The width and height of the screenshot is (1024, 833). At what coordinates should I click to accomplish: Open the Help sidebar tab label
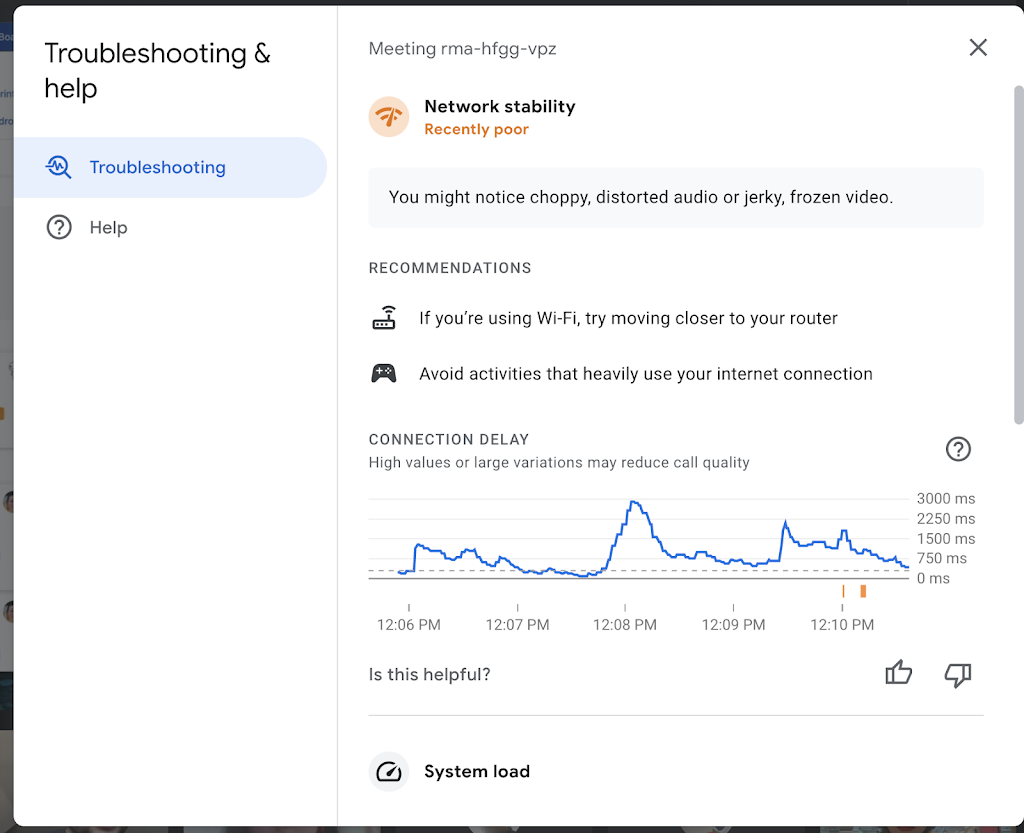pyautogui.click(x=108, y=227)
